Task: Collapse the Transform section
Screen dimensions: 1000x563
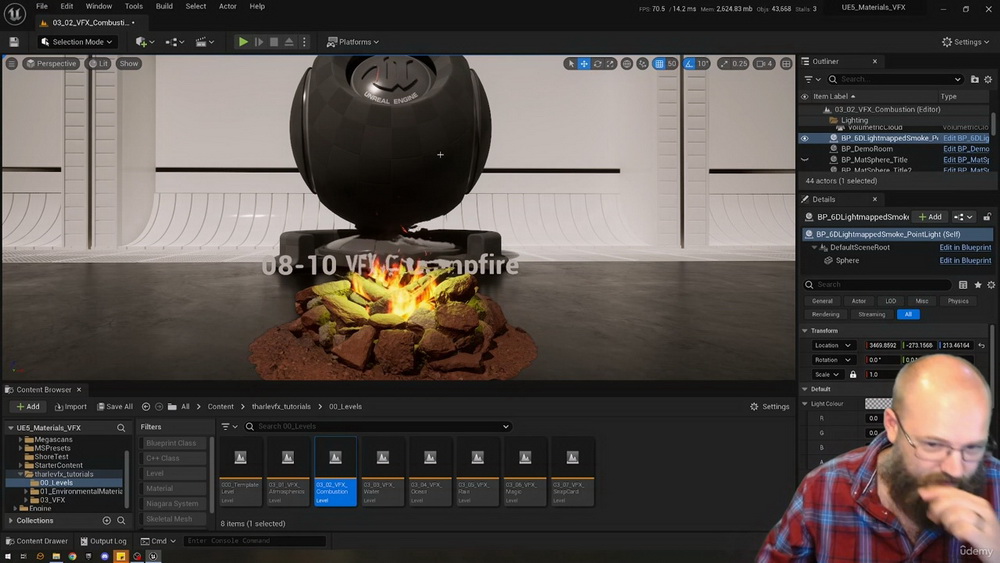Action: click(x=805, y=331)
